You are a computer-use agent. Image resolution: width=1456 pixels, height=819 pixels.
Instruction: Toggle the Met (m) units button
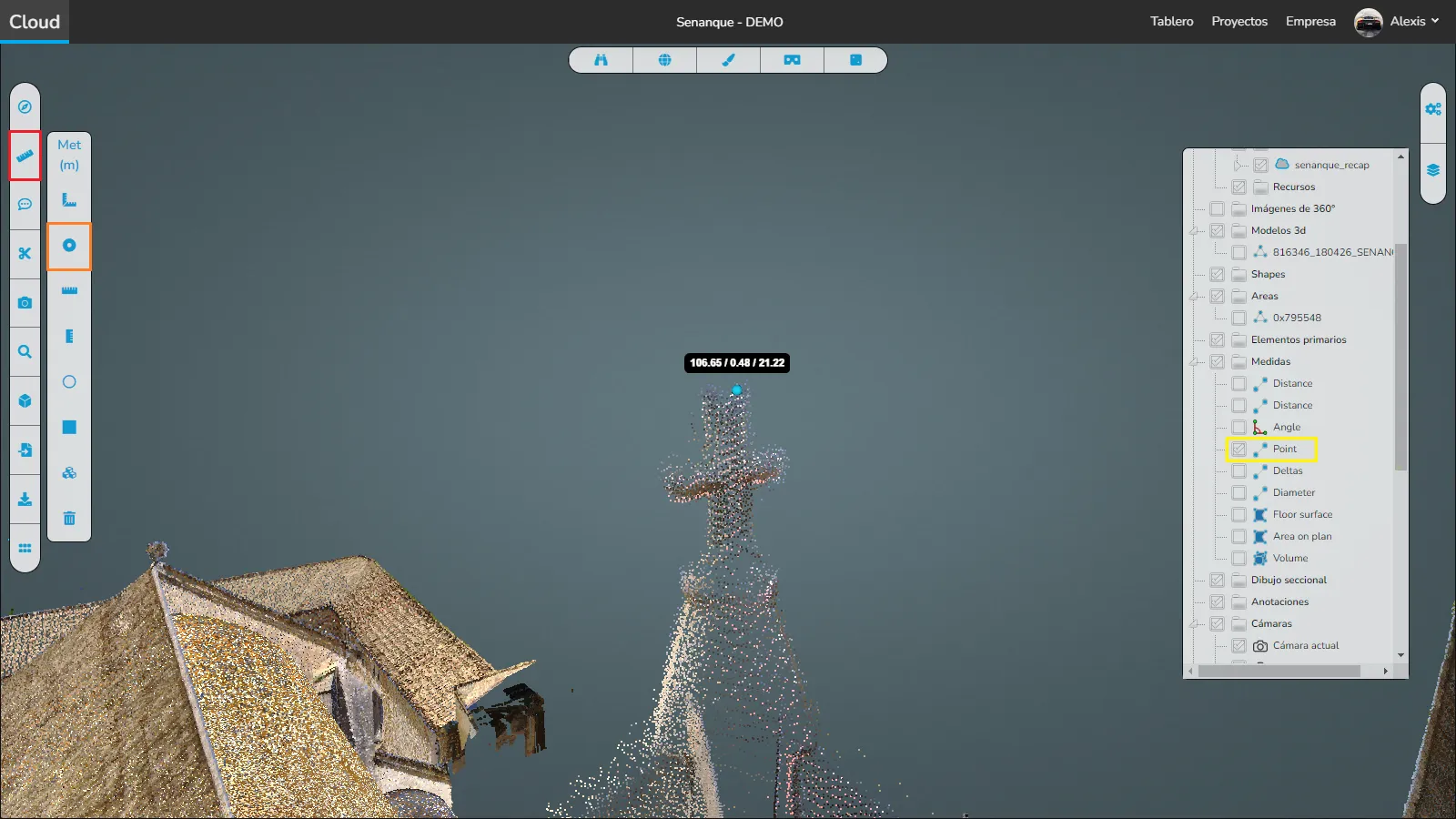pos(69,155)
